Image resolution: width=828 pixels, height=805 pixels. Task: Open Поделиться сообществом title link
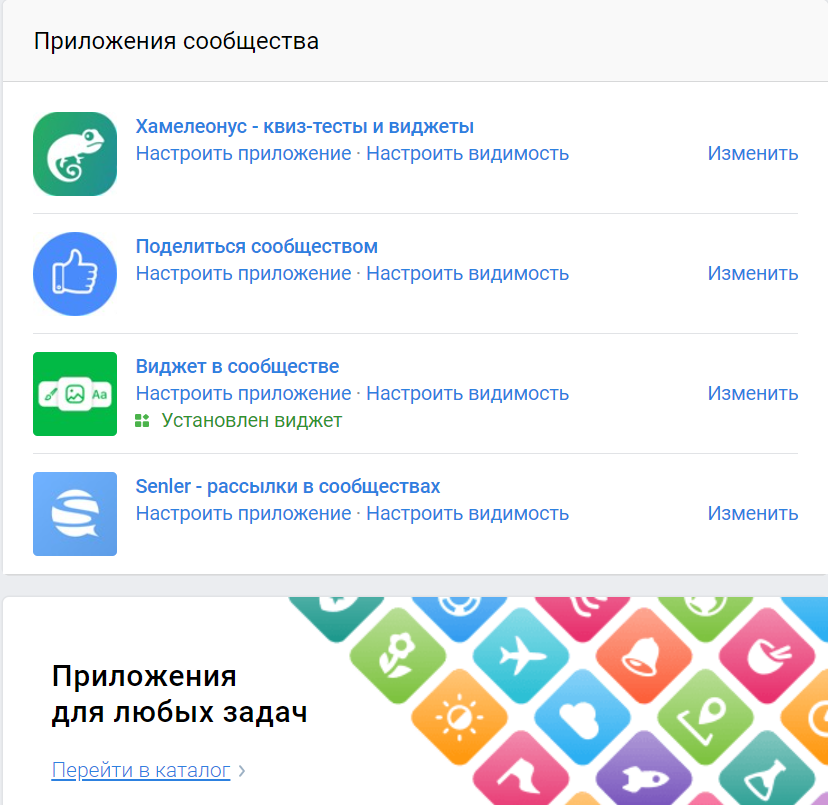pos(257,246)
